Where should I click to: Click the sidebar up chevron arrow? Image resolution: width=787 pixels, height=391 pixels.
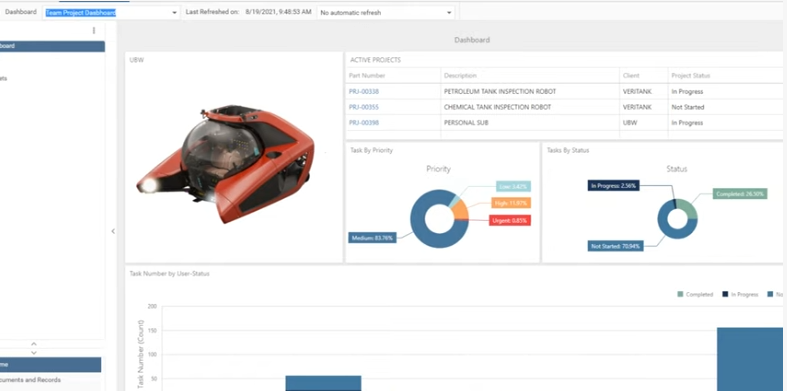(x=34, y=344)
